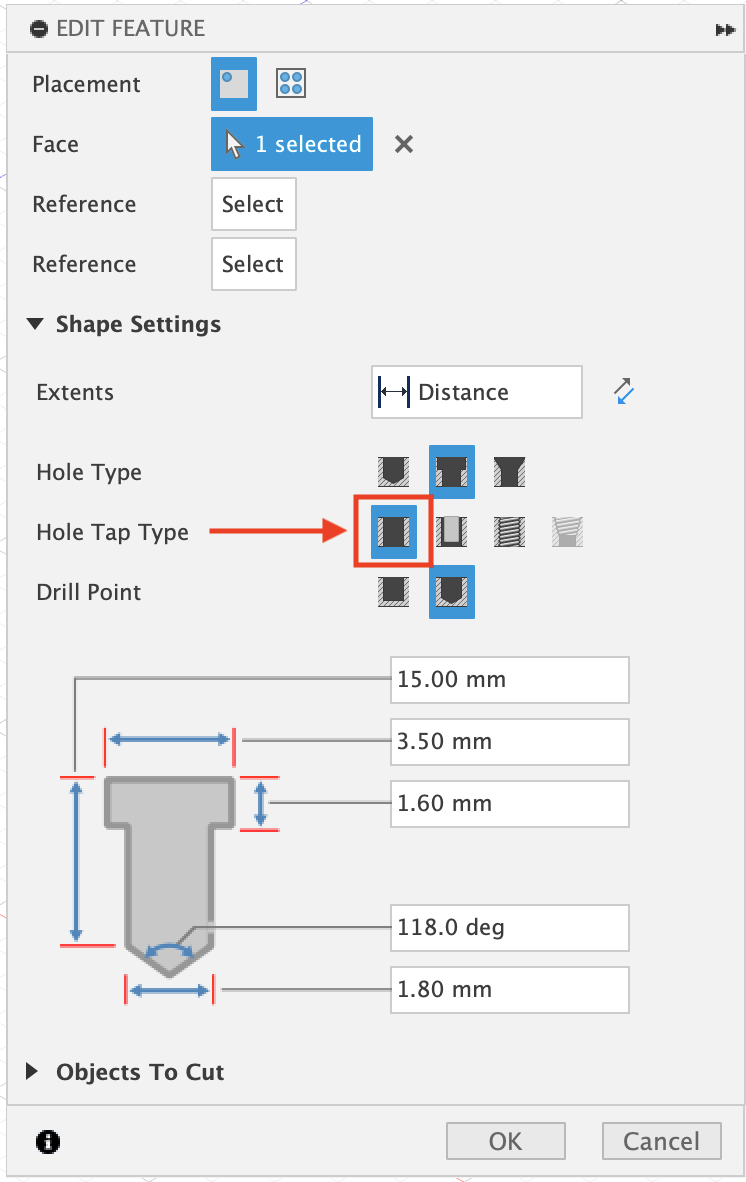Select the counterbore hole type
The height and width of the screenshot is (1182, 746).
pos(451,471)
